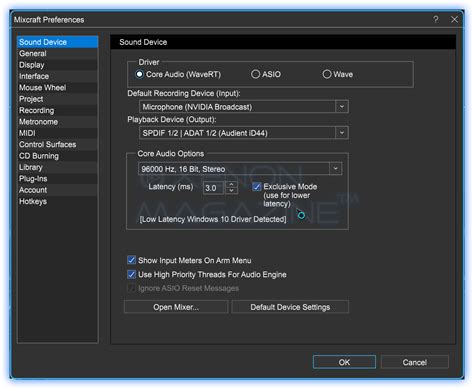Increase latency with the up arrow

click(x=231, y=184)
